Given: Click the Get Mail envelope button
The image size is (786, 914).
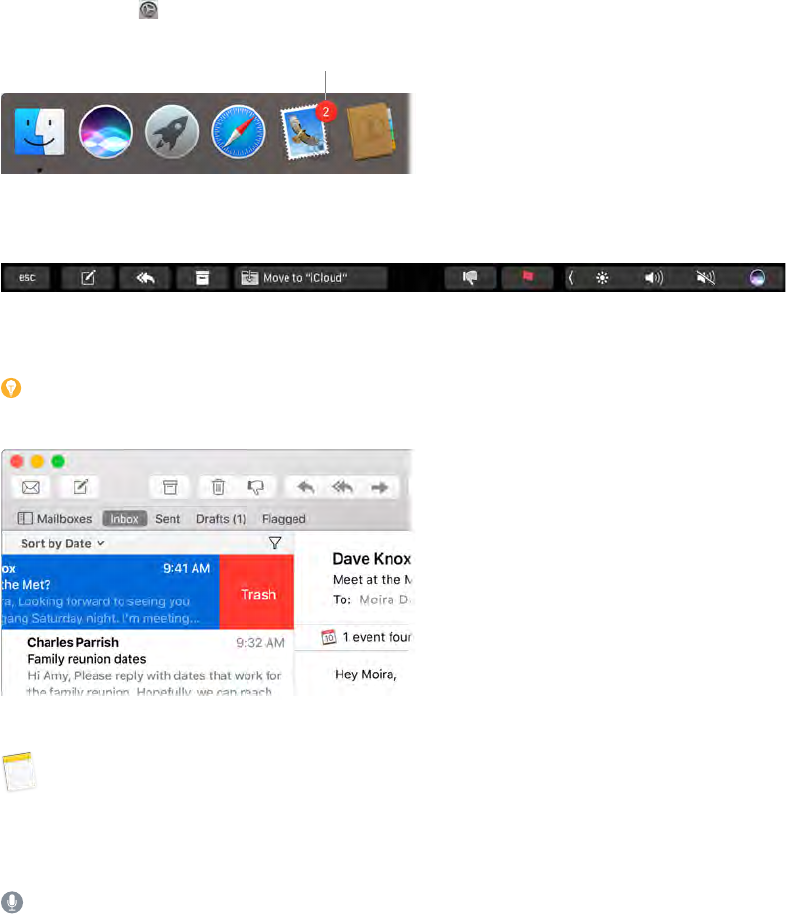Looking at the screenshot, I should (x=31, y=487).
